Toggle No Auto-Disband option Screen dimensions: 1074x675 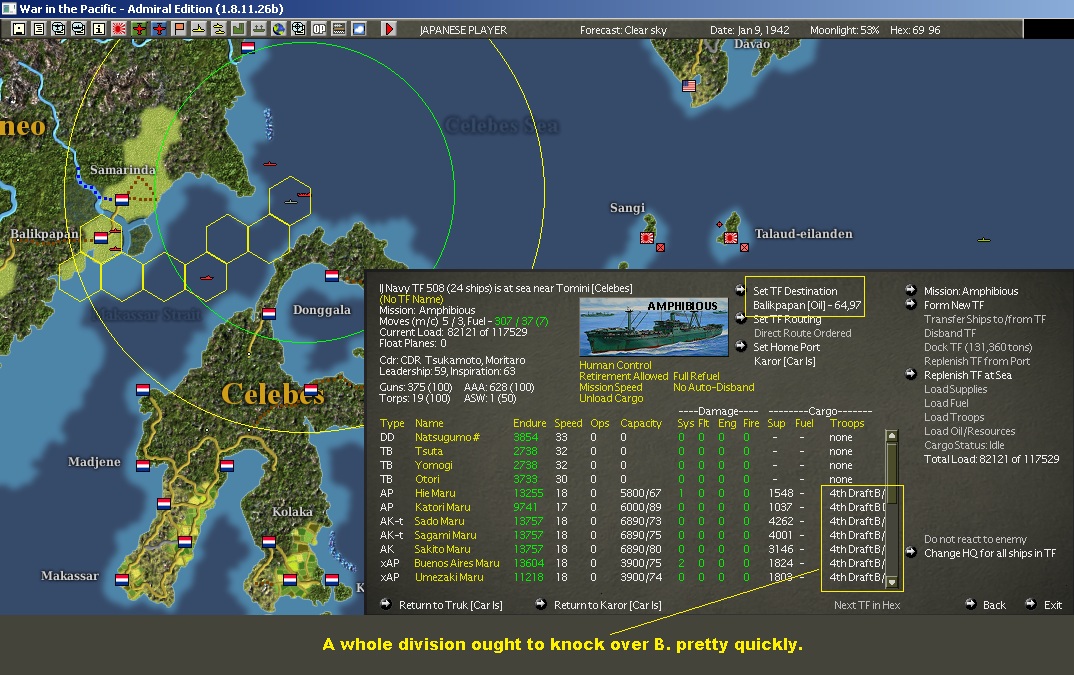713,387
